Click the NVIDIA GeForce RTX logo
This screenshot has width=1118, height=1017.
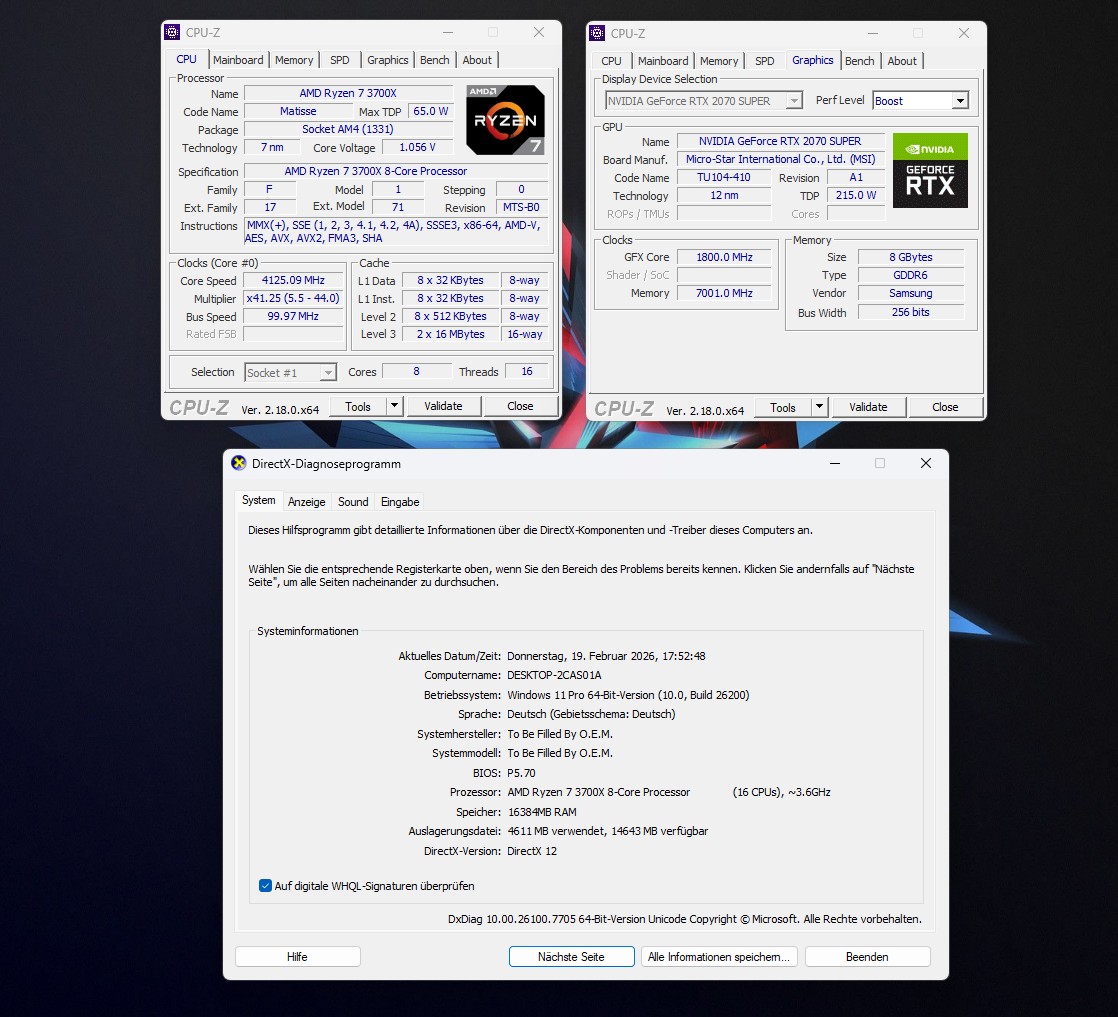(930, 170)
